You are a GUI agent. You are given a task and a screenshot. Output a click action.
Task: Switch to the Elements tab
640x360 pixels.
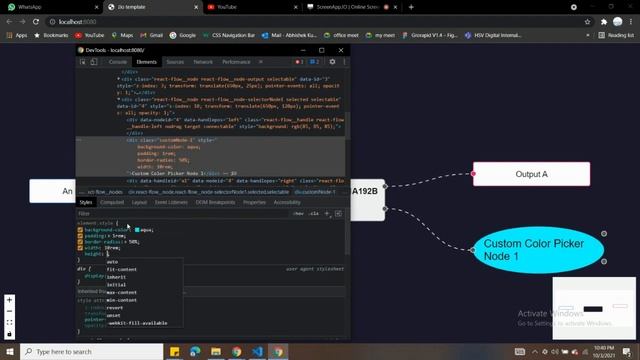(147, 62)
